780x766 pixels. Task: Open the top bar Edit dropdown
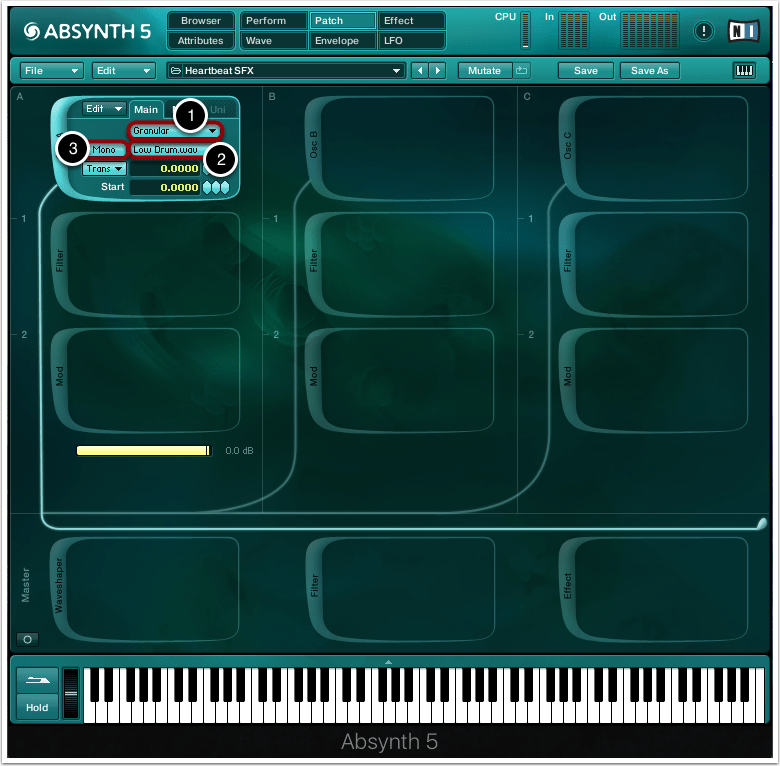[123, 71]
